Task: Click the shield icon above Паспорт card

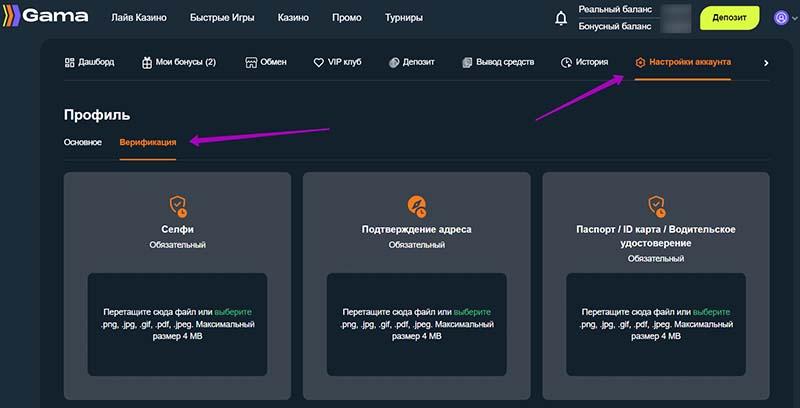Action: 656,207
